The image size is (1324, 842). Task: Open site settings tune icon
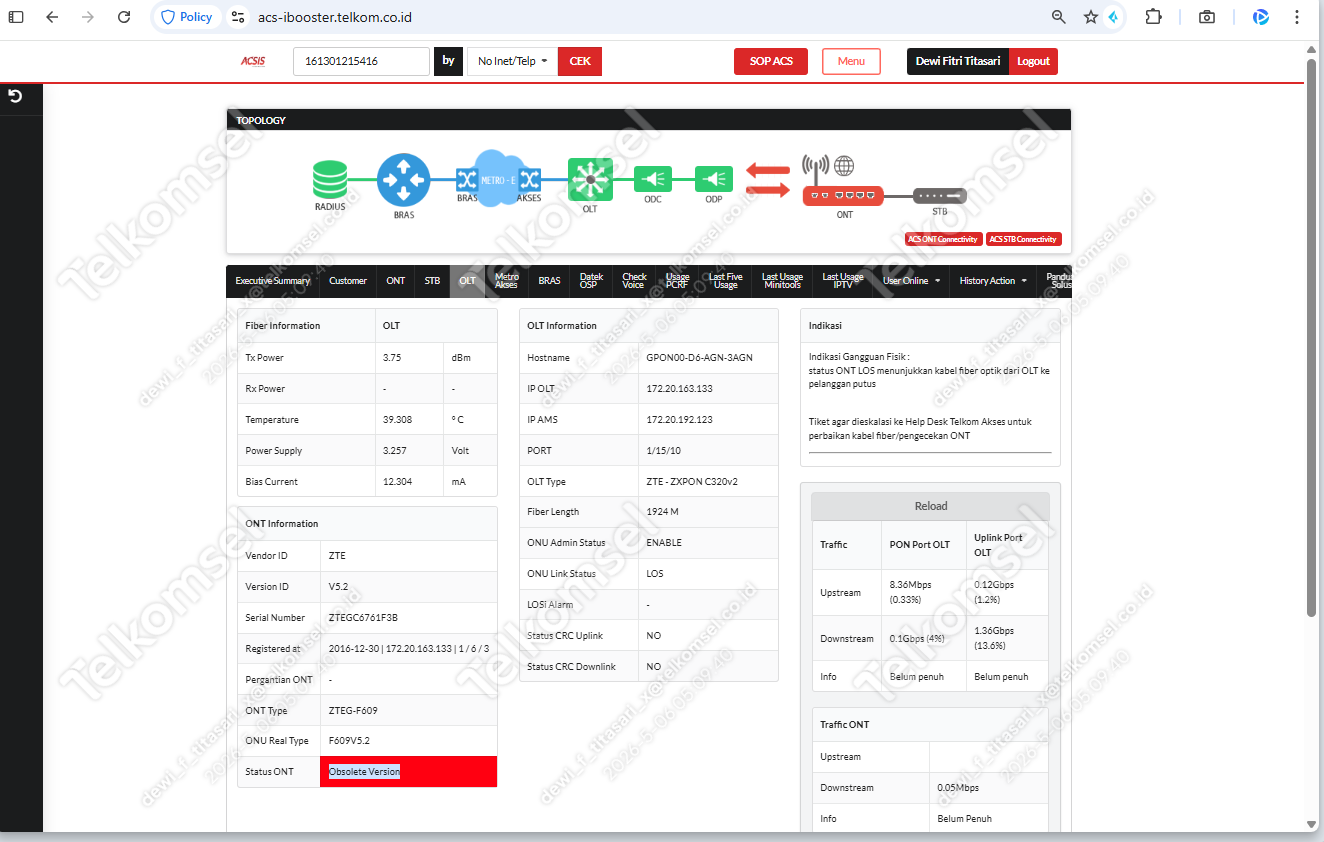click(238, 17)
